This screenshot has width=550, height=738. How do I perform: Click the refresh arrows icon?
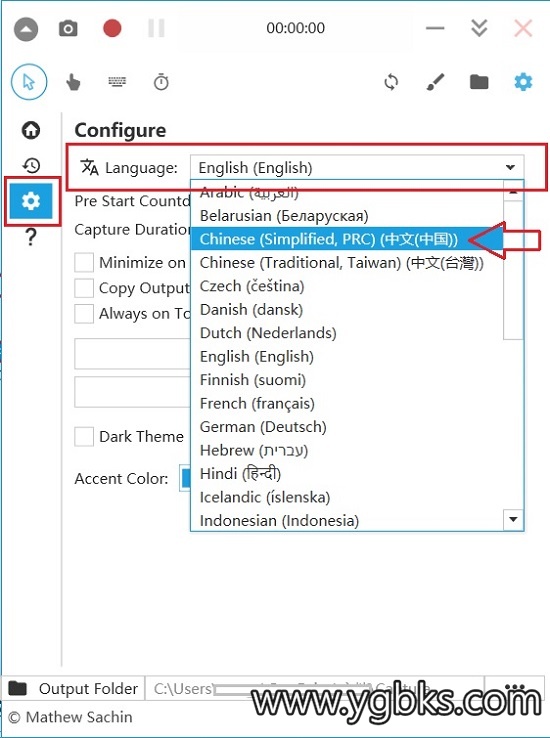click(391, 82)
